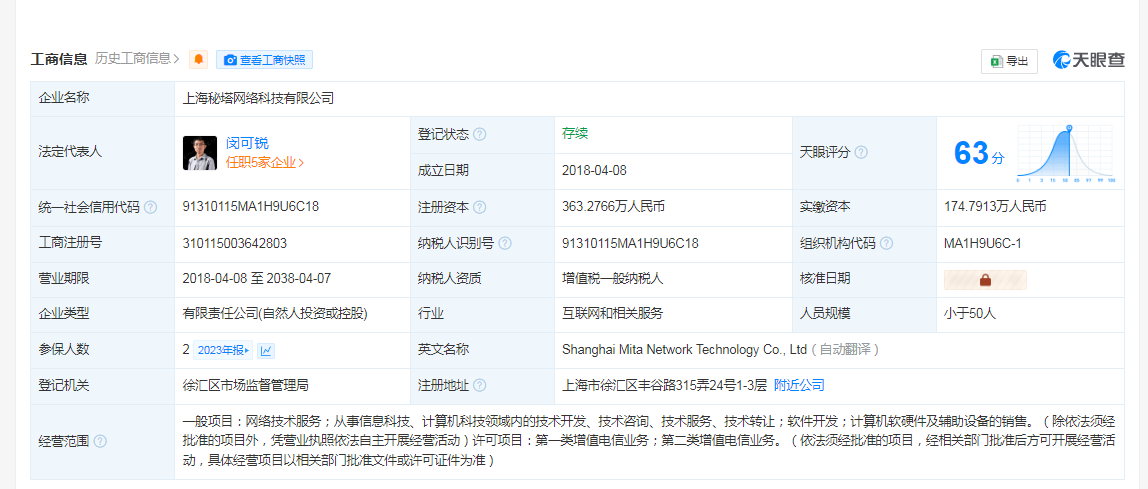
Task: Click legal representative's profile photo
Action: [200, 152]
